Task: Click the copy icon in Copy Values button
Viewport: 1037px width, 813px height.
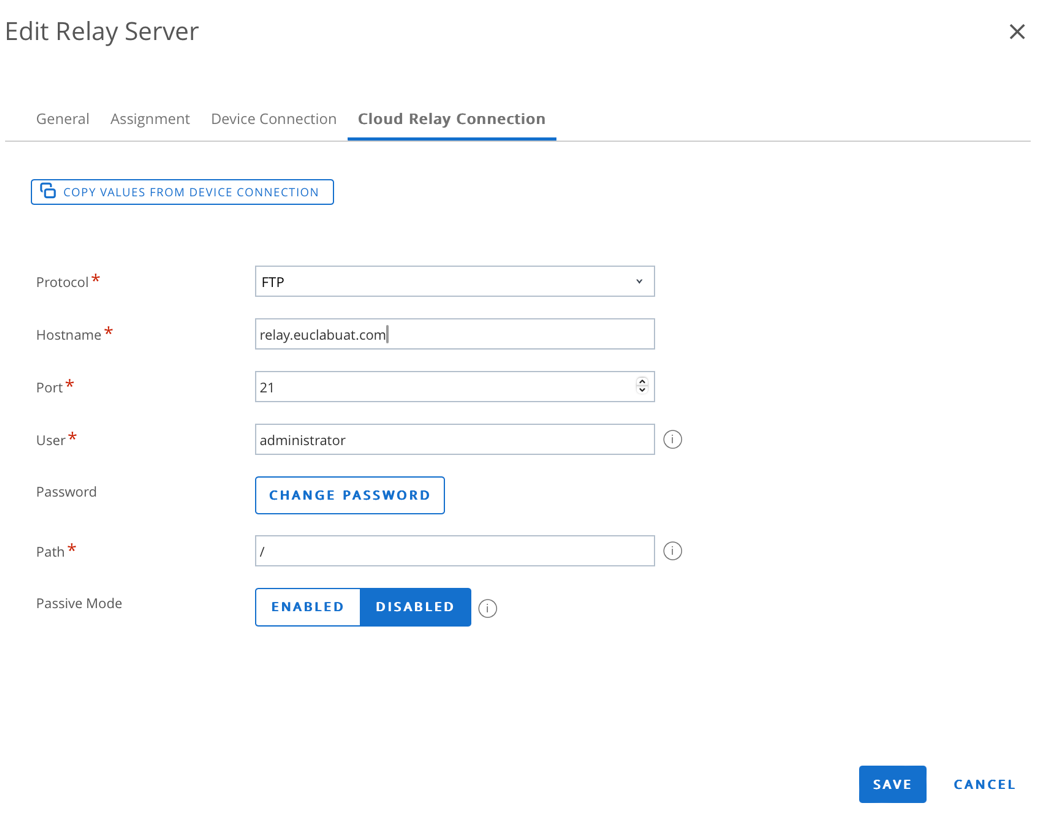Action: 48,191
